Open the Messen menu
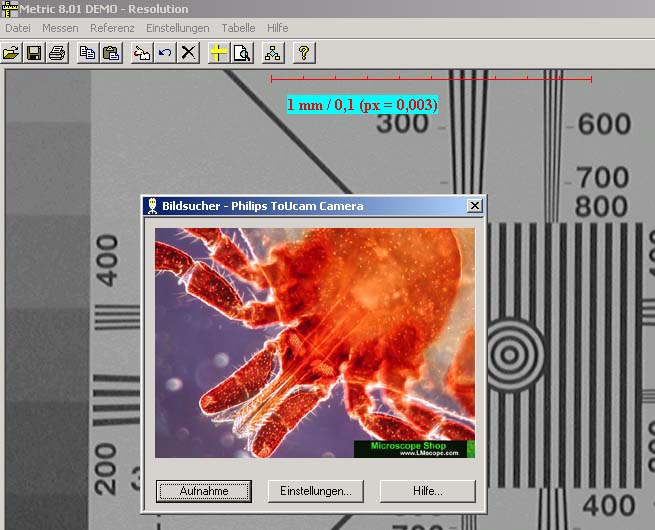This screenshot has height=530, width=655. click(60, 28)
